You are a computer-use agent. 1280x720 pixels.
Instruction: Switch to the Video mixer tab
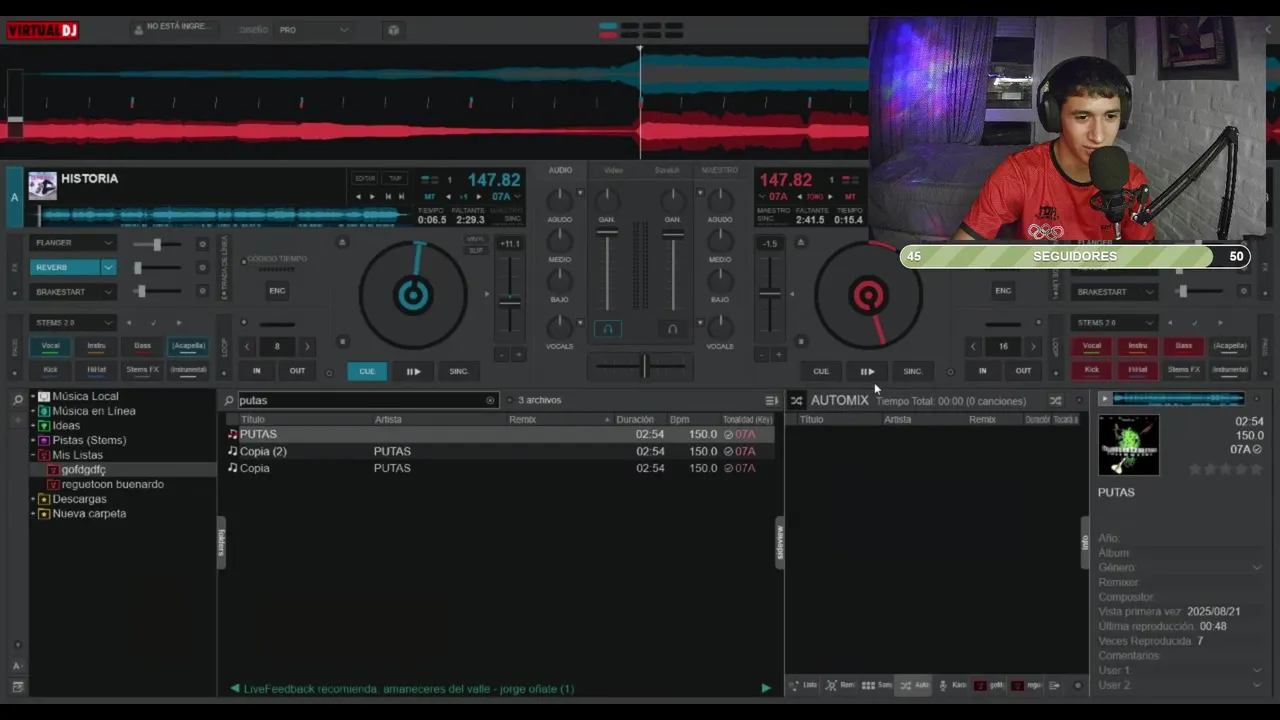[613, 170]
